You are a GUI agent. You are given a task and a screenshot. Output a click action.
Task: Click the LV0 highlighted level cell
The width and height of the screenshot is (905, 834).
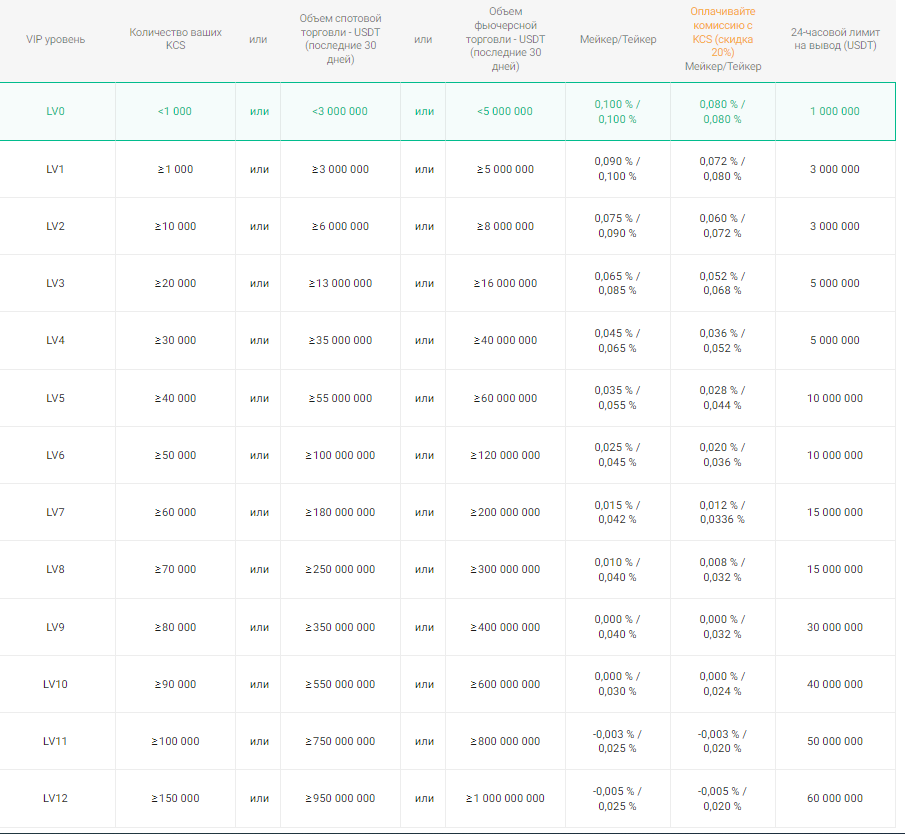pos(56,111)
